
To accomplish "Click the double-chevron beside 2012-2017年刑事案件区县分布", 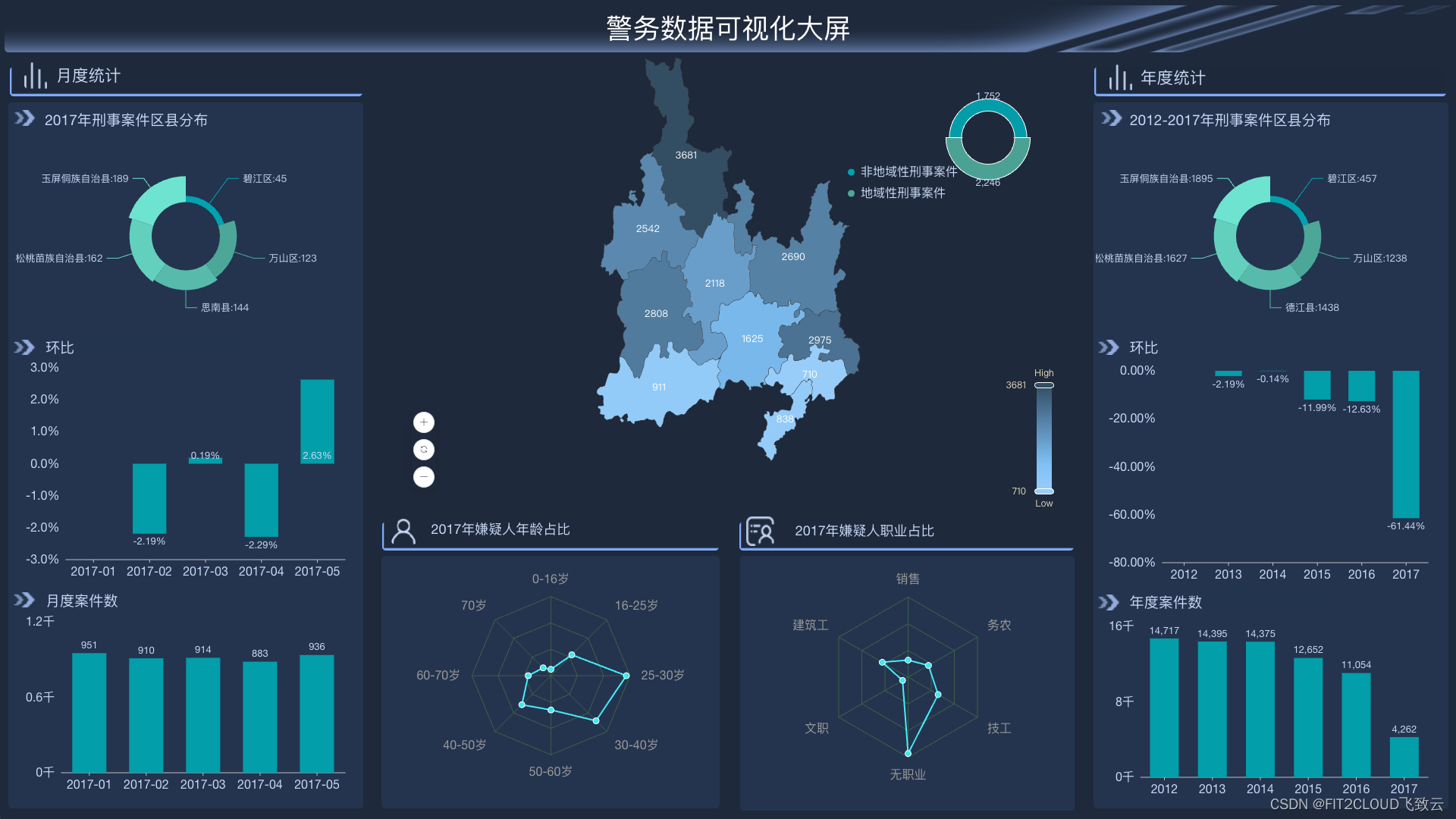I will [1111, 119].
